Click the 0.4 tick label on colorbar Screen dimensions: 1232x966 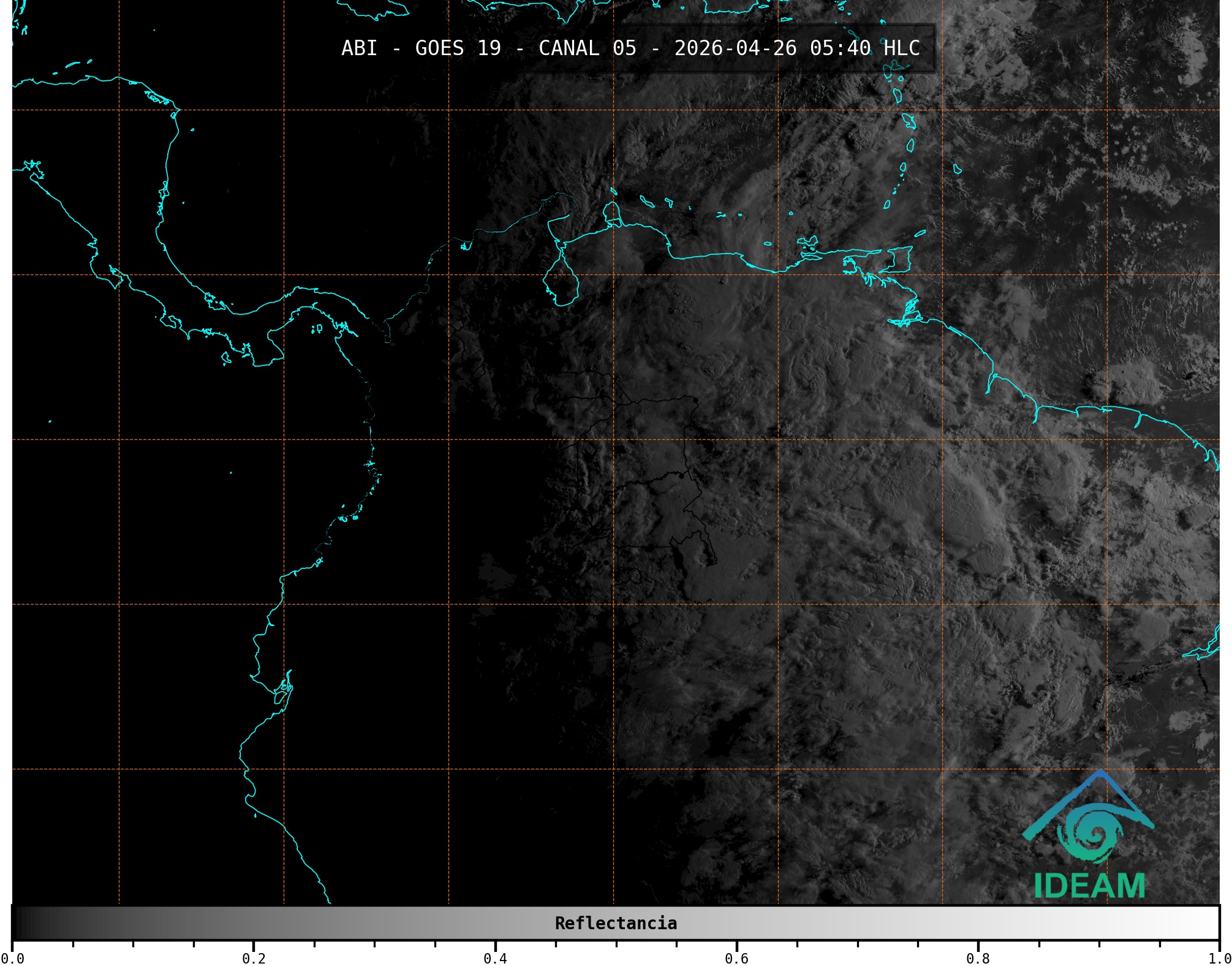click(495, 959)
